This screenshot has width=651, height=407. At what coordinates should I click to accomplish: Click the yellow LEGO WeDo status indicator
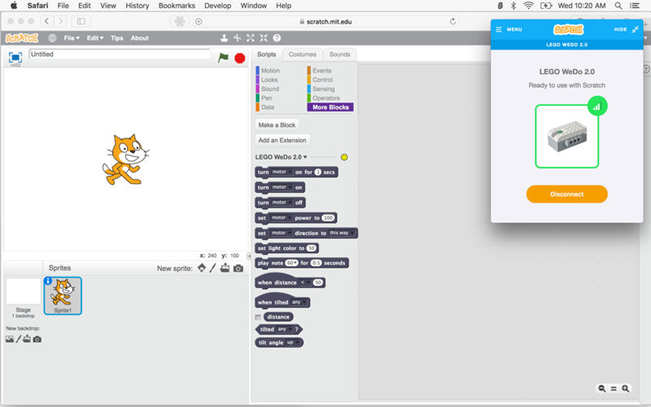tap(344, 157)
